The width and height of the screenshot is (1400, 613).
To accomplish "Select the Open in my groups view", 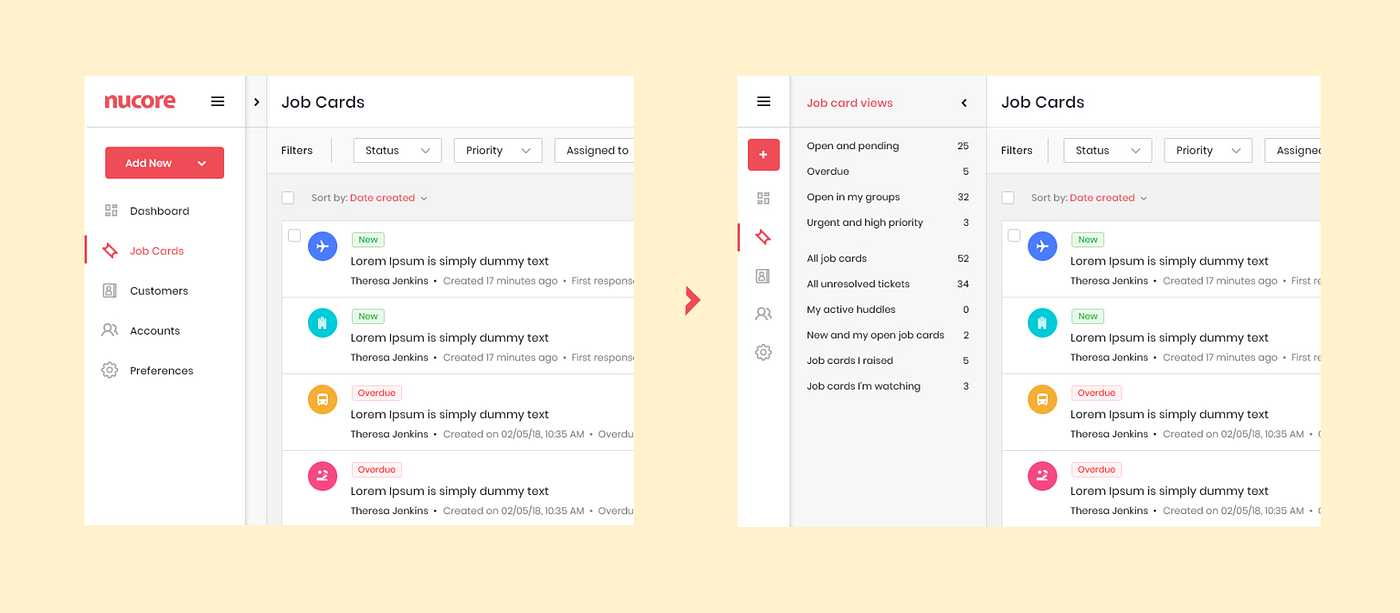I will pyautogui.click(x=888, y=197).
